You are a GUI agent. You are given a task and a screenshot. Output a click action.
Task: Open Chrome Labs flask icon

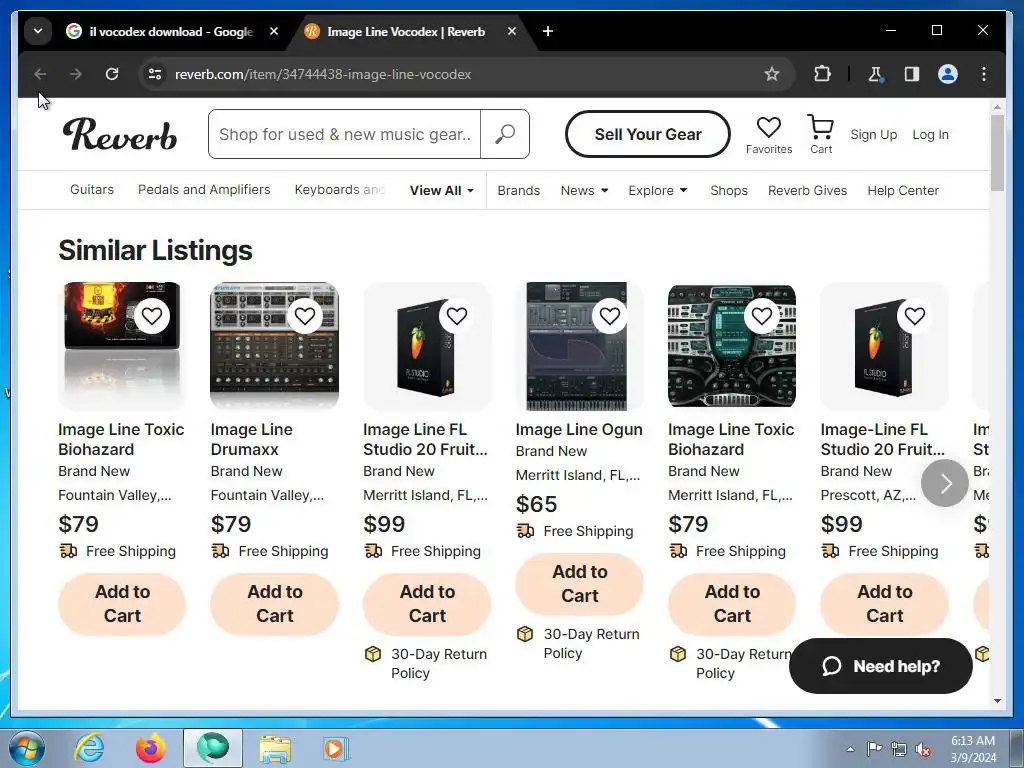pos(875,74)
